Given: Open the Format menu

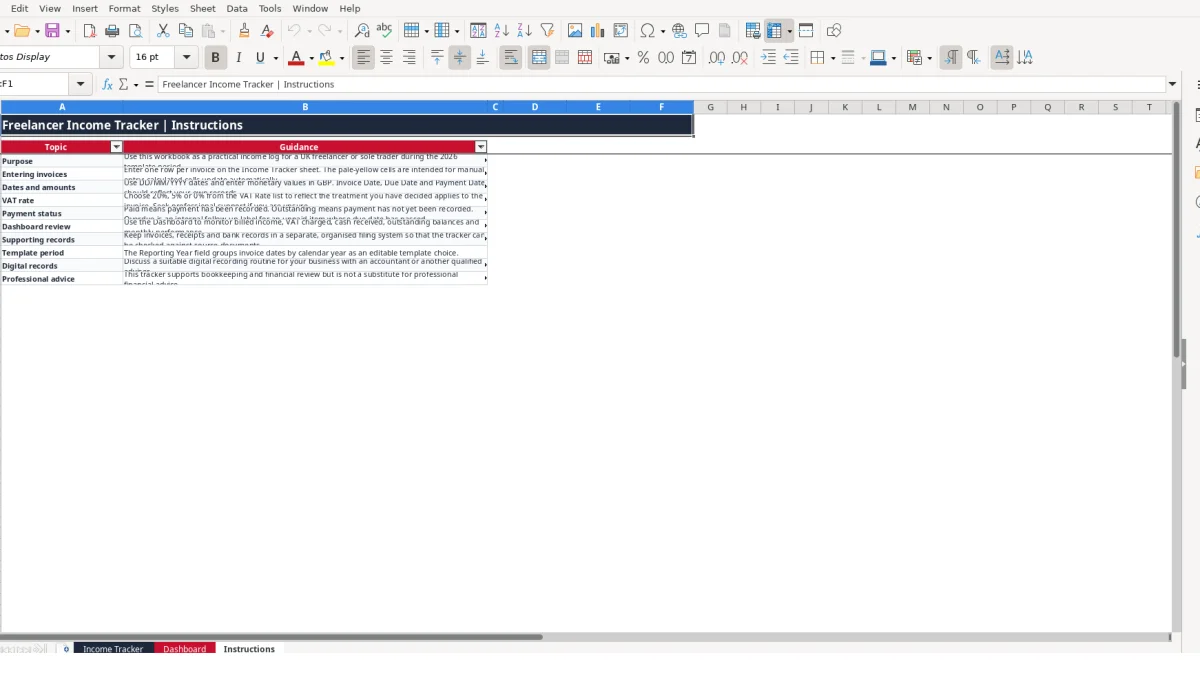Looking at the screenshot, I should [x=124, y=8].
